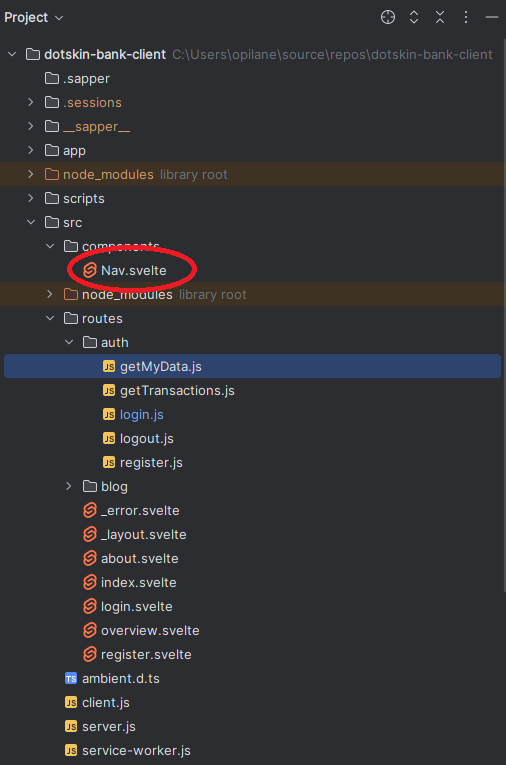Expand the blog folder
Screen dimensions: 506x765
[69, 486]
